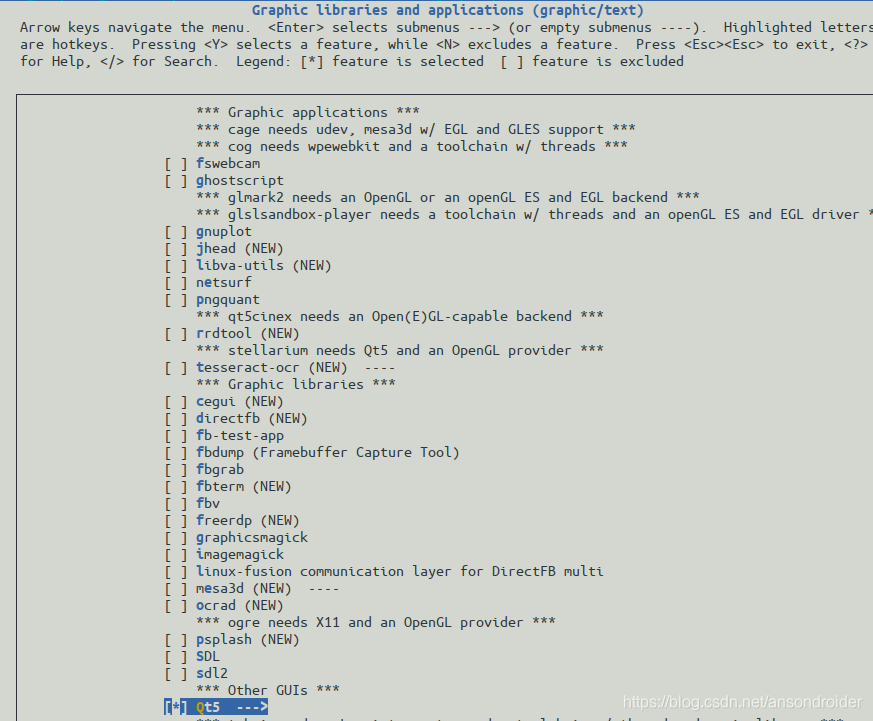873x721 pixels.
Task: Open the Qt5 submenu arrow
Action: [x=252, y=707]
